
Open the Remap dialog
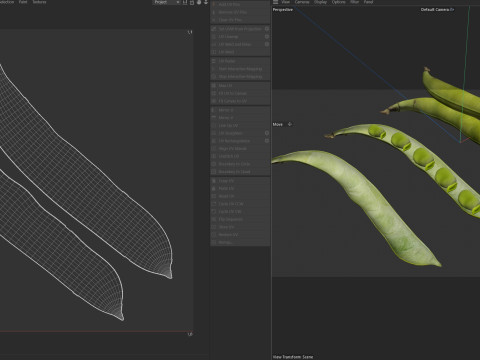(240, 242)
